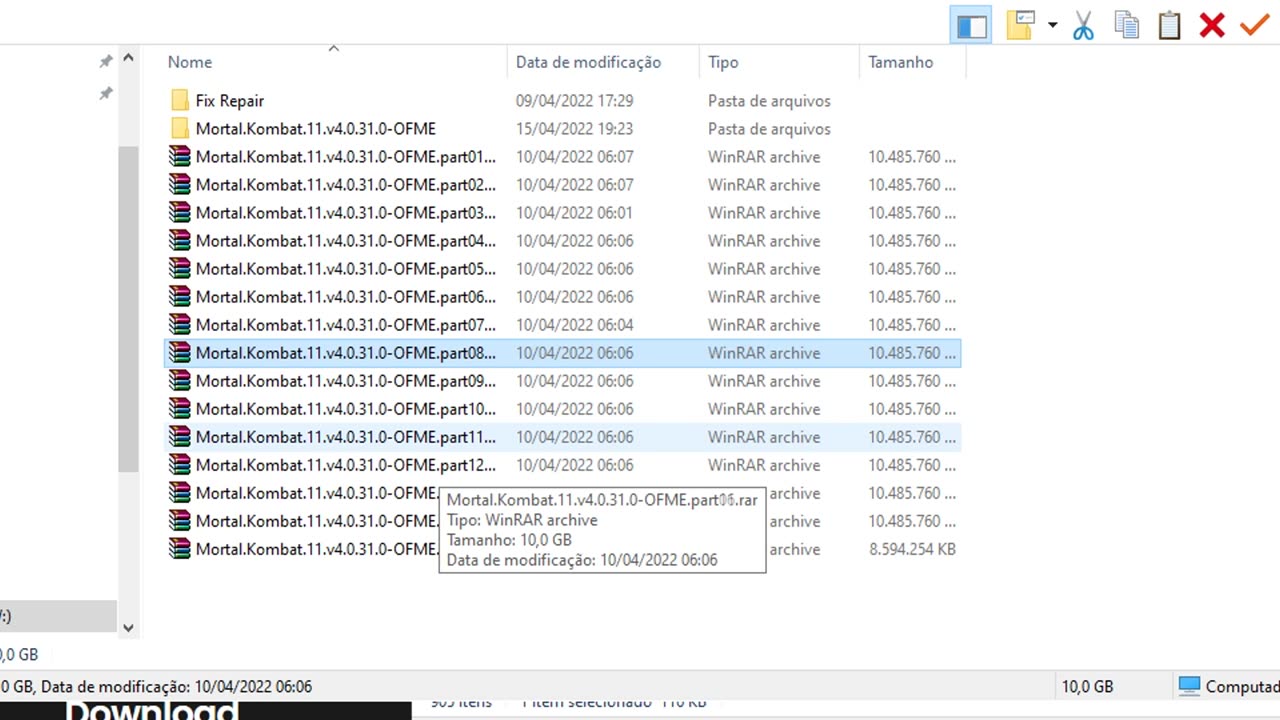Click the date 10/04/2022 06:04

coord(574,324)
